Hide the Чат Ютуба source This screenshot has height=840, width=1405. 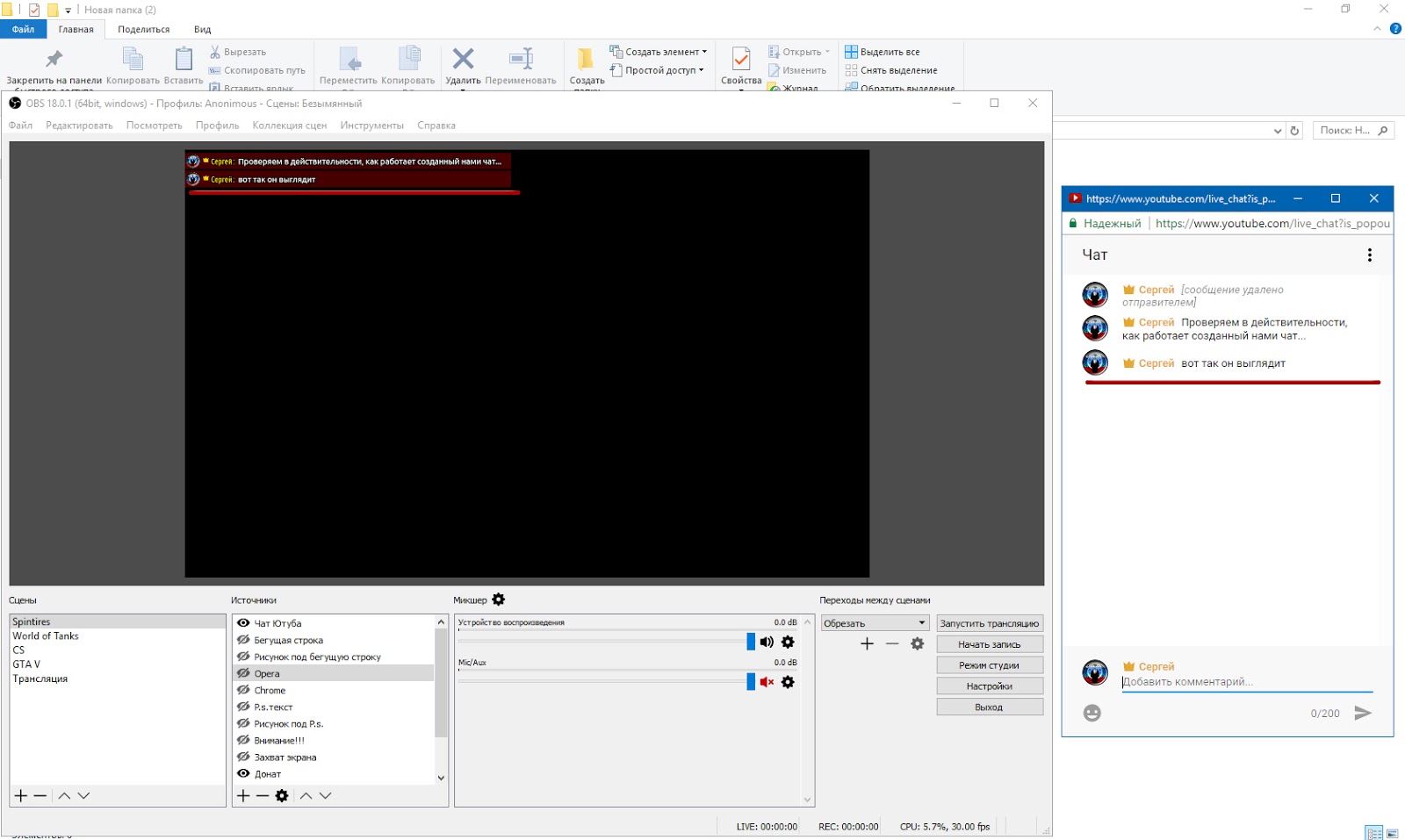[x=243, y=623]
